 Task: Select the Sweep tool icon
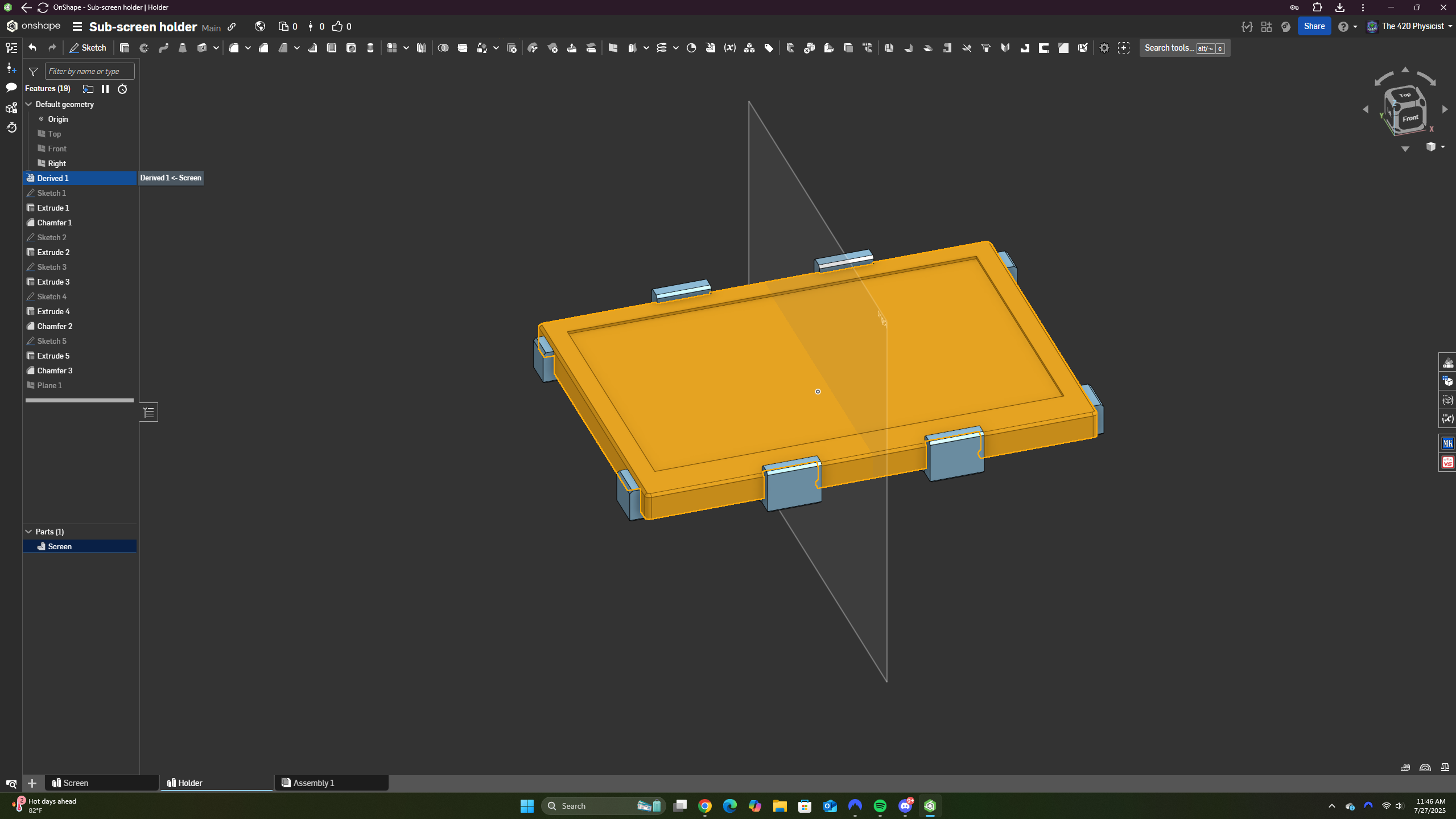[163, 48]
